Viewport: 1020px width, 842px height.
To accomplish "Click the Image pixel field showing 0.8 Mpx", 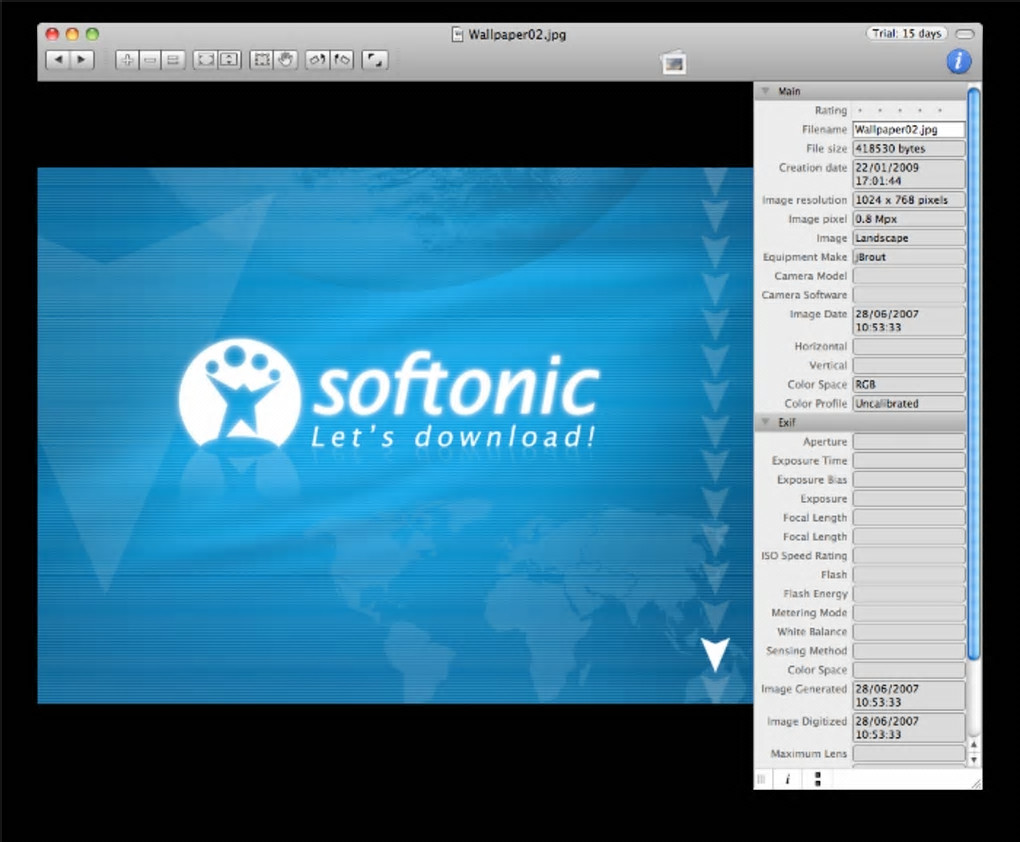I will 909,219.
